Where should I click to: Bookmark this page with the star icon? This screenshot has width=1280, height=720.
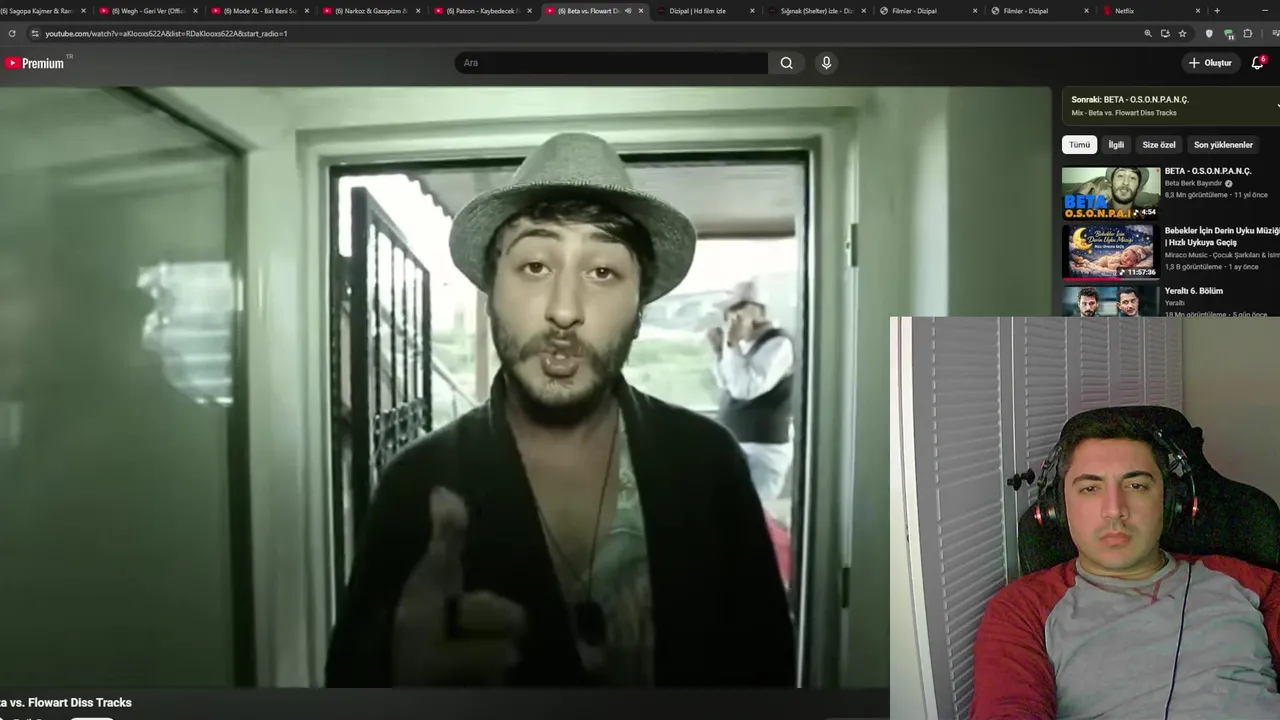click(x=1182, y=33)
